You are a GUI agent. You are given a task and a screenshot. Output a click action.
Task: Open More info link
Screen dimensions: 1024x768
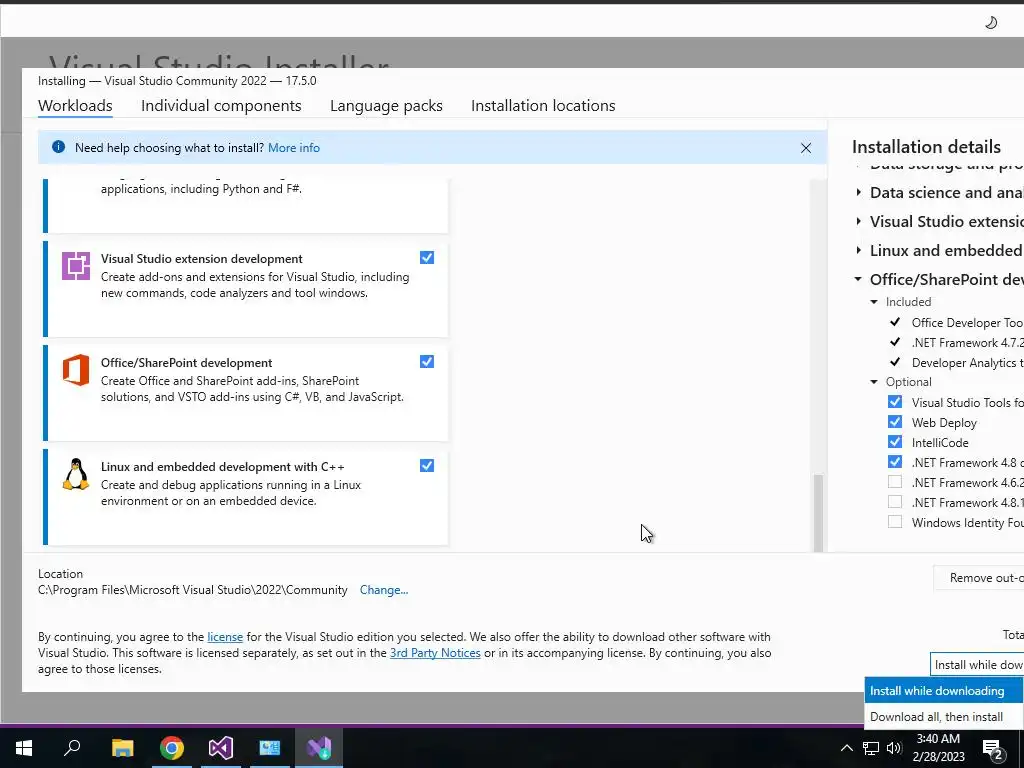click(294, 148)
